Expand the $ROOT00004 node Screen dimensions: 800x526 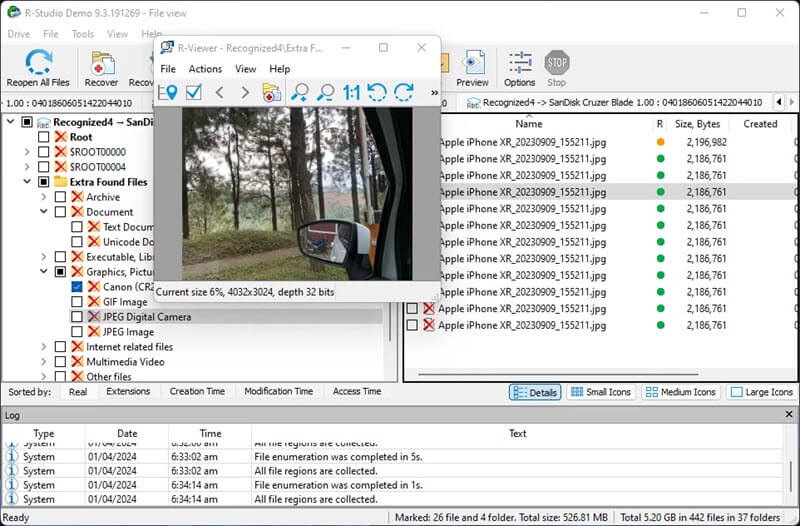tap(27, 167)
